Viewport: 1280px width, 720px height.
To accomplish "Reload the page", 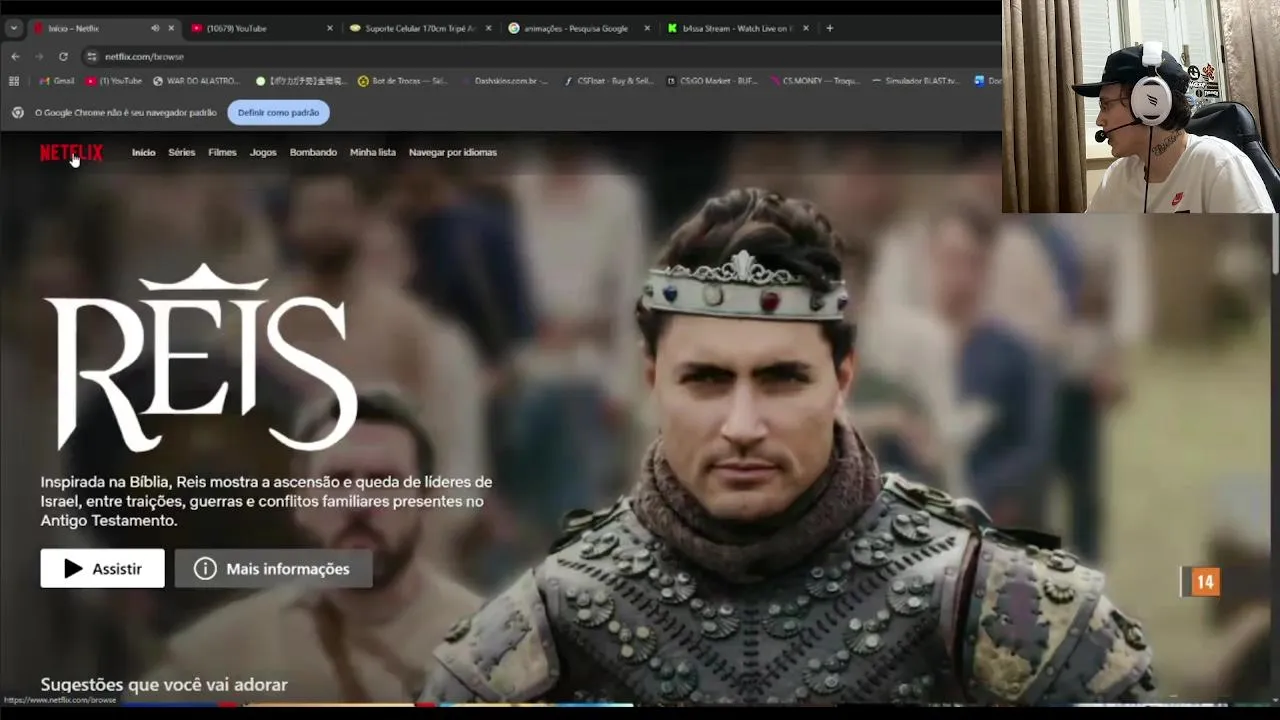I will (63, 56).
